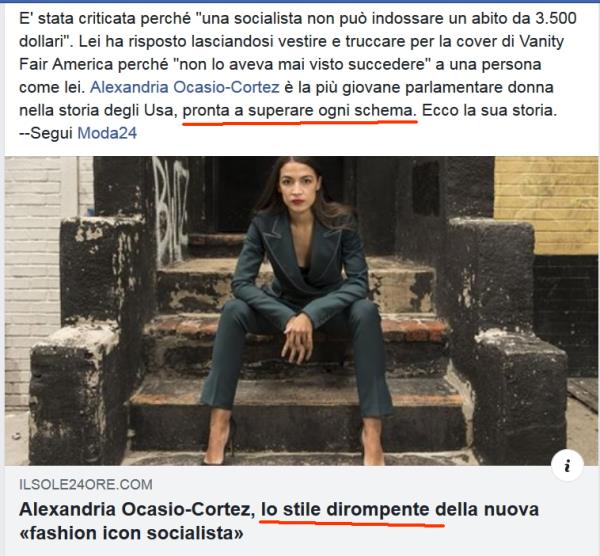Click the ILSOLE24ORE.COM source domain
The image size is (600, 556).
(x=86, y=484)
